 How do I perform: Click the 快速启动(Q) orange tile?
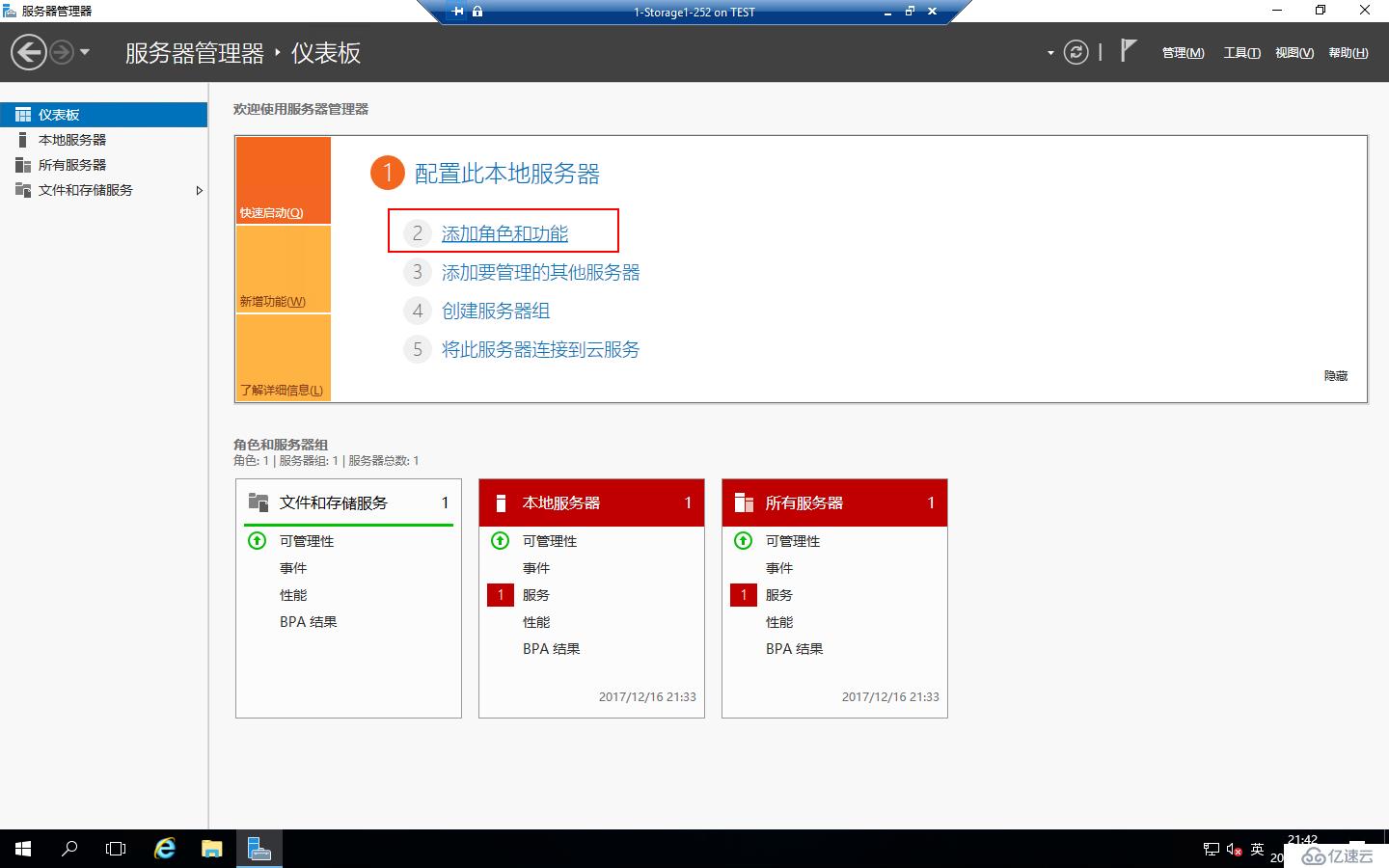[284, 180]
